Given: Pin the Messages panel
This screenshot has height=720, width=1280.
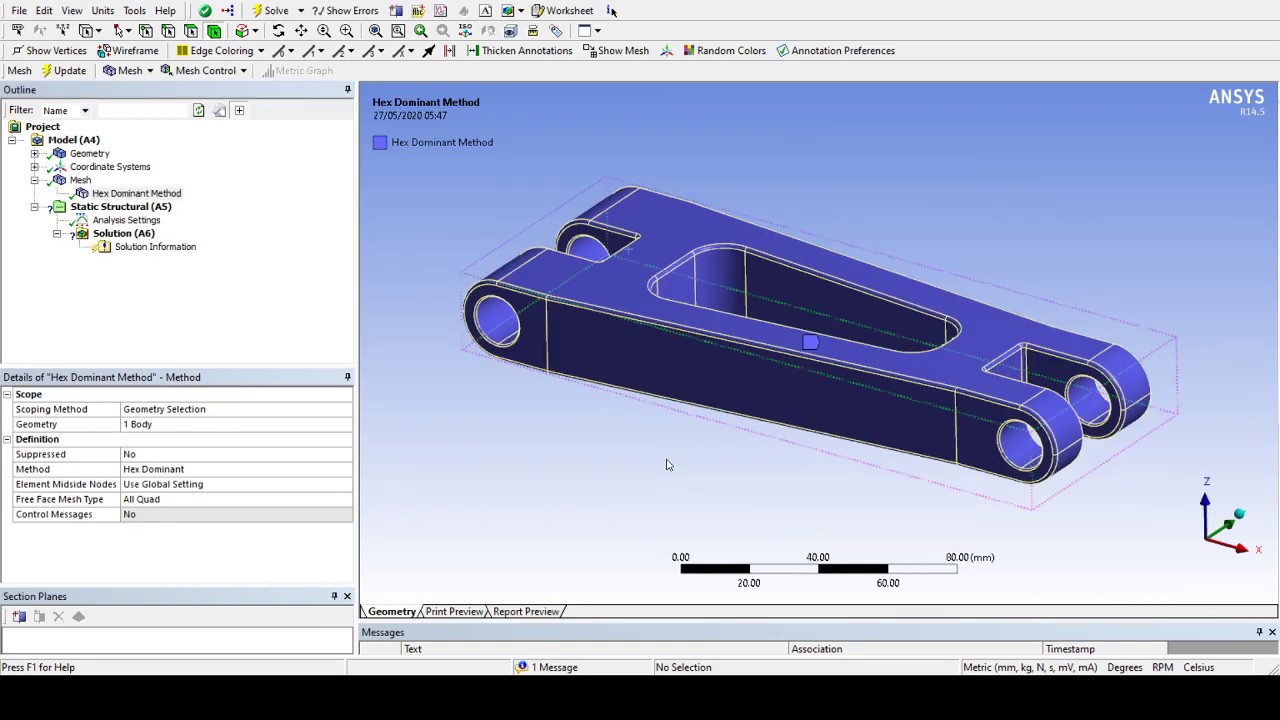Looking at the screenshot, I should 1259,632.
